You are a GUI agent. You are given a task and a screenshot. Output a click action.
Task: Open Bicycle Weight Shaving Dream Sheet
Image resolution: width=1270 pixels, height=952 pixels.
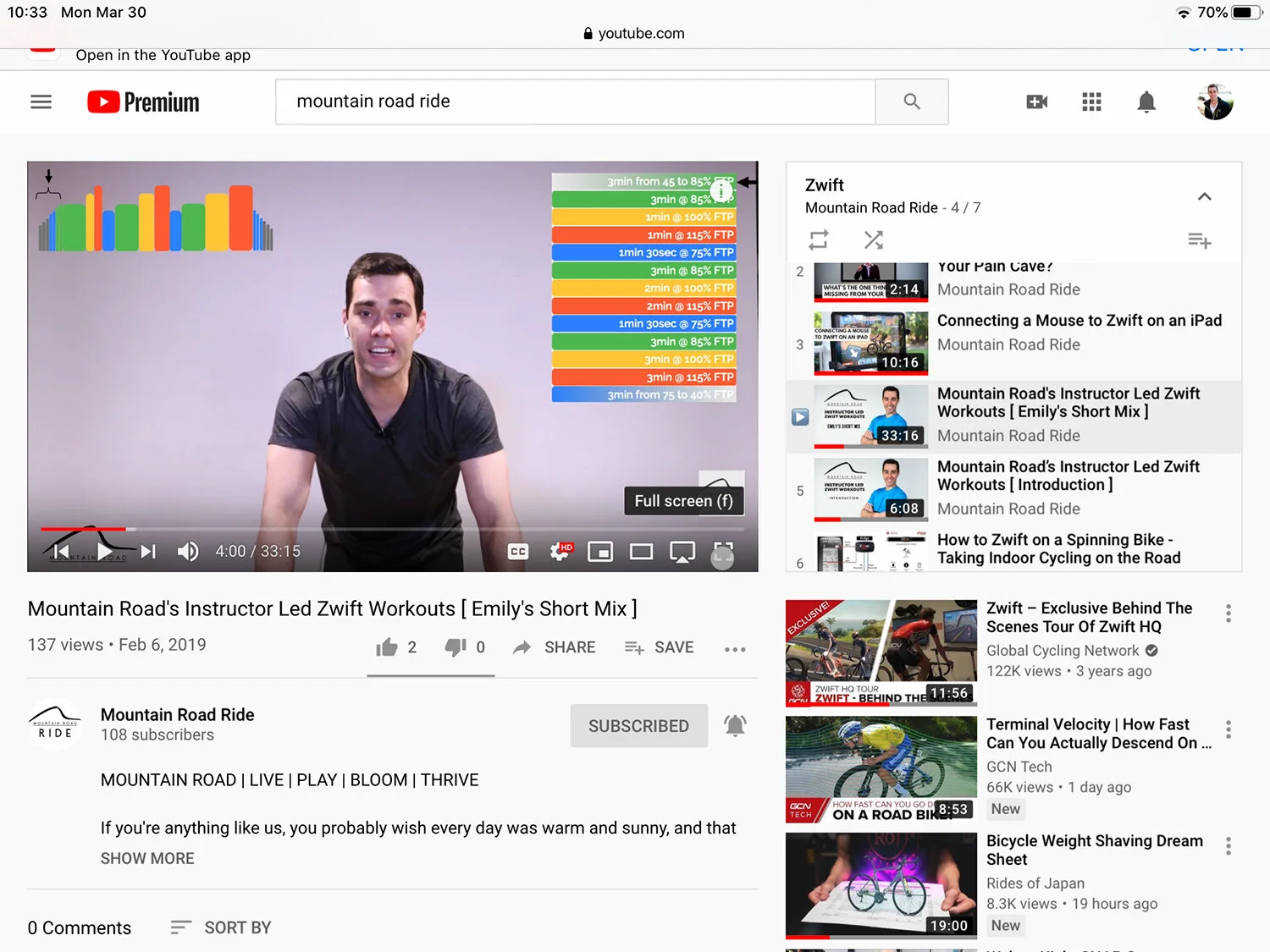pos(1094,850)
